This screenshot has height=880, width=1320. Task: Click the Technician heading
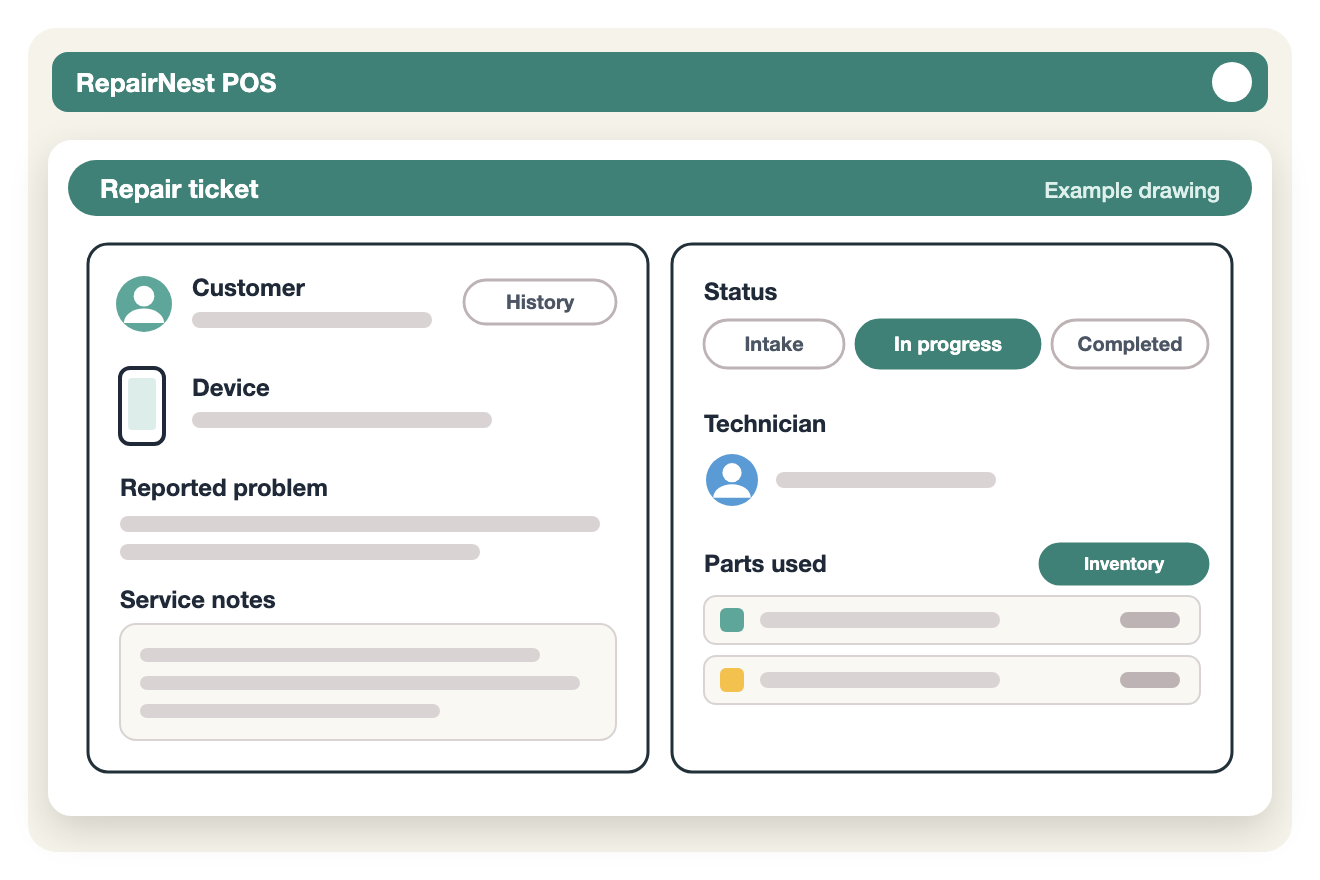click(765, 424)
